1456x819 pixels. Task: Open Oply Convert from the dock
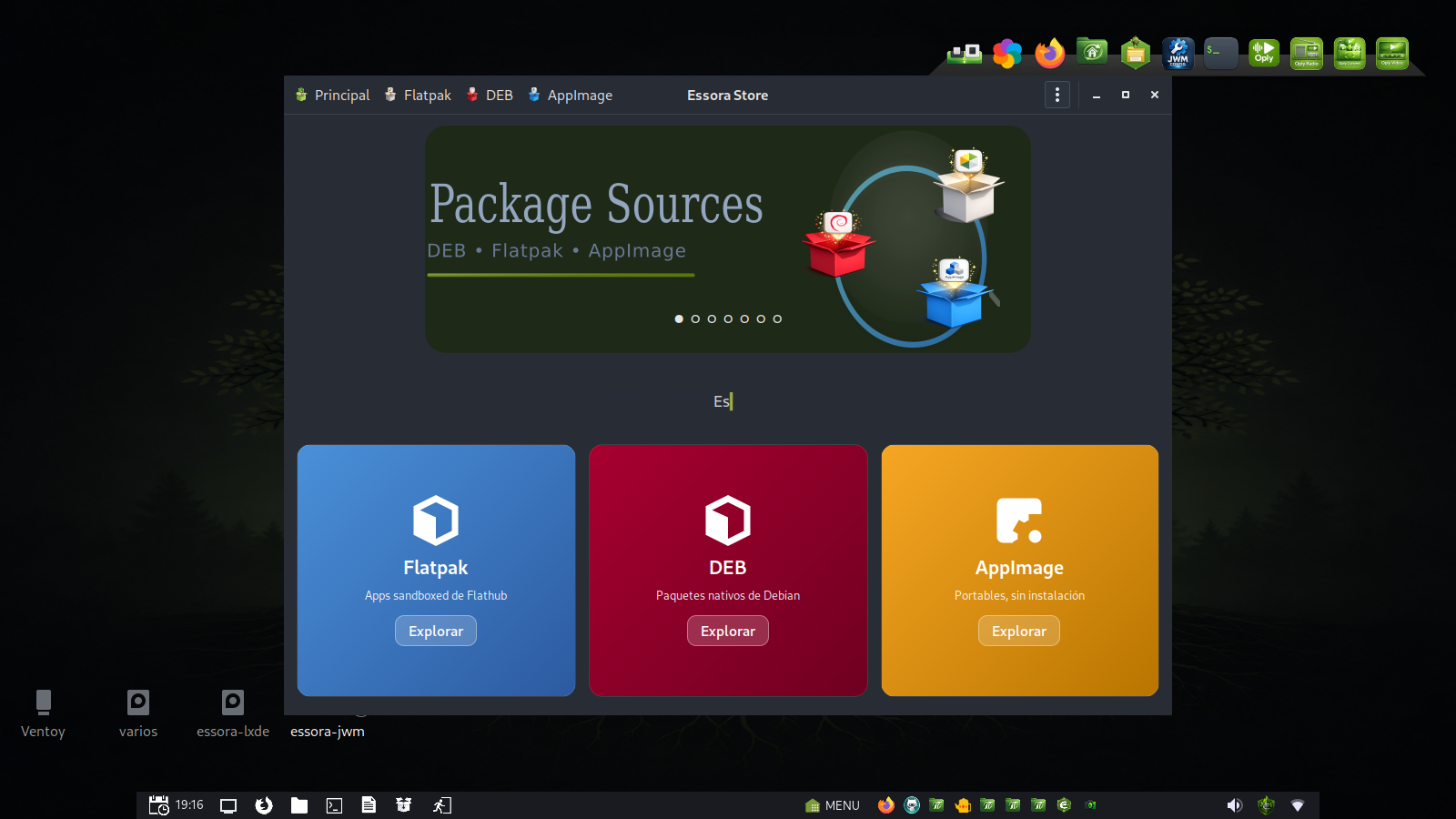click(1350, 54)
